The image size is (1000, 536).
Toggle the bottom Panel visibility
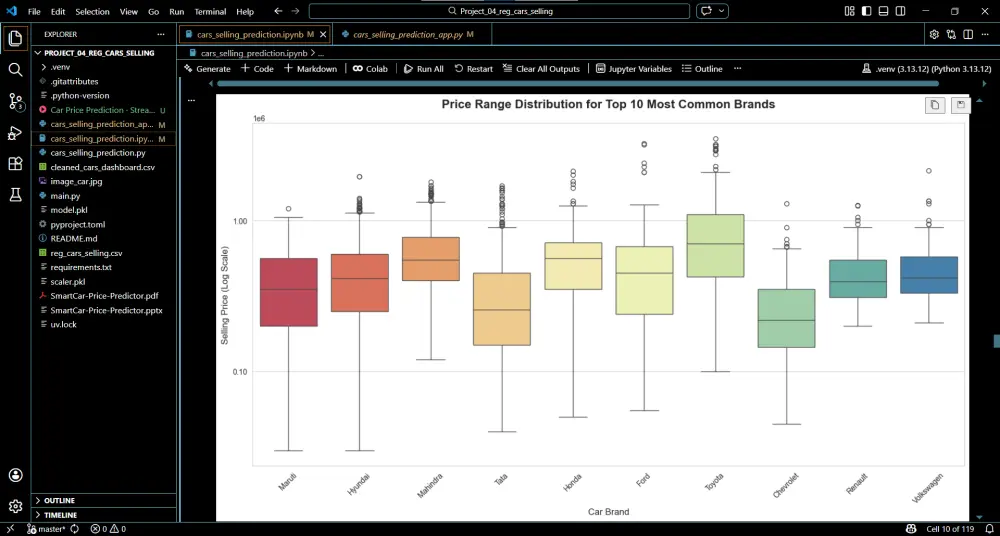click(883, 11)
